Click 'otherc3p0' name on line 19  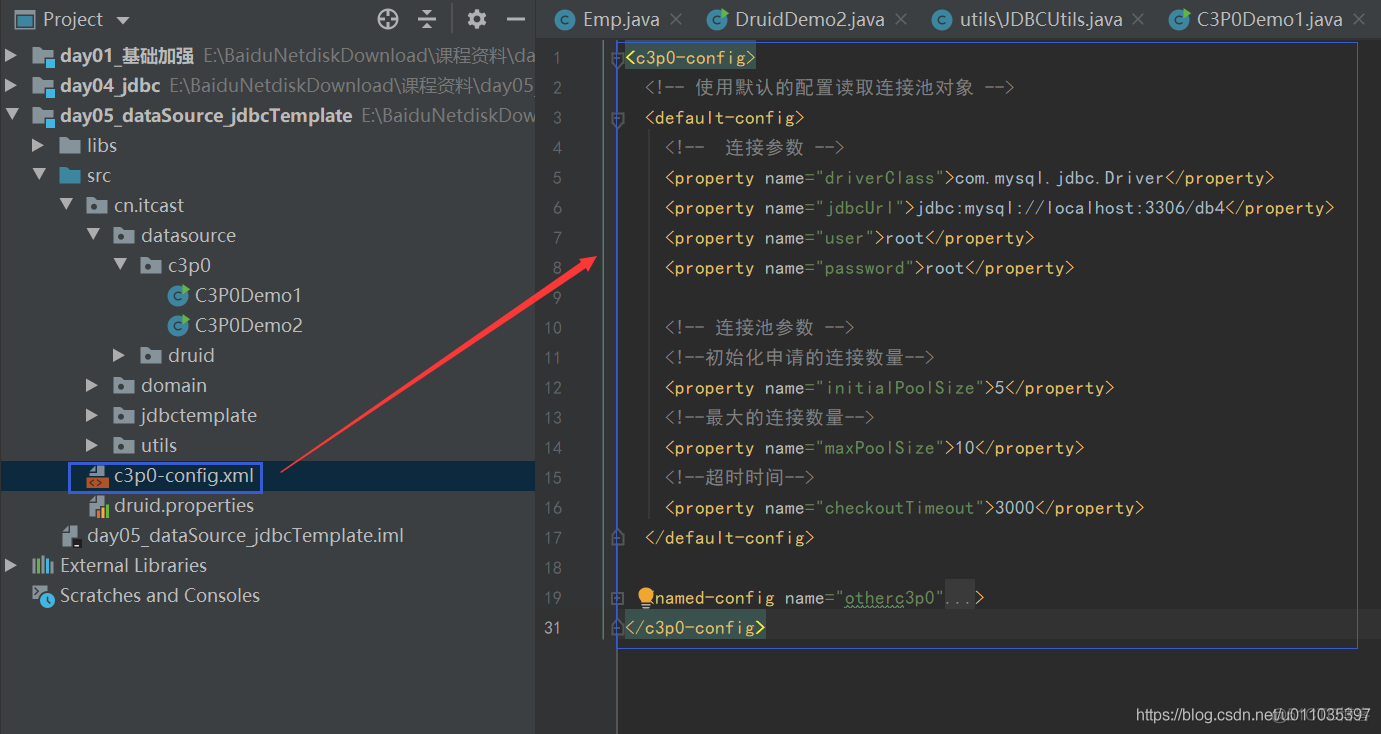click(889, 598)
